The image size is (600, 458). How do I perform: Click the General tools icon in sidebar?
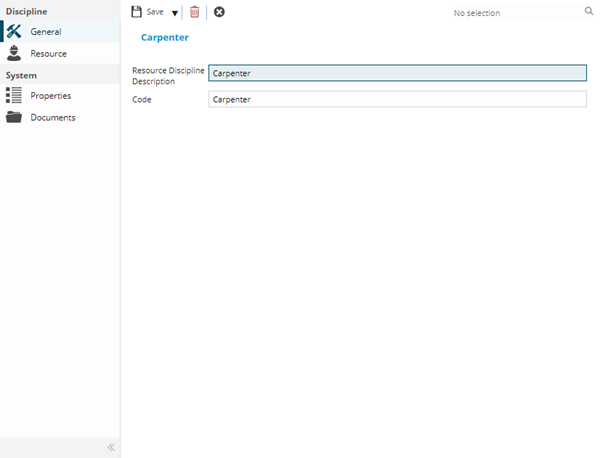pos(14,32)
